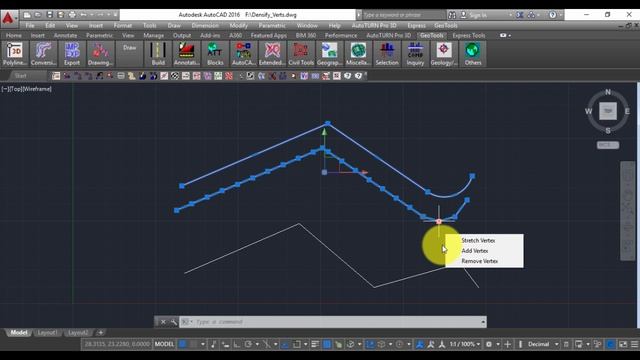Select Add Vertex from context menu
Image resolution: width=640 pixels, height=360 pixels.
[475, 251]
